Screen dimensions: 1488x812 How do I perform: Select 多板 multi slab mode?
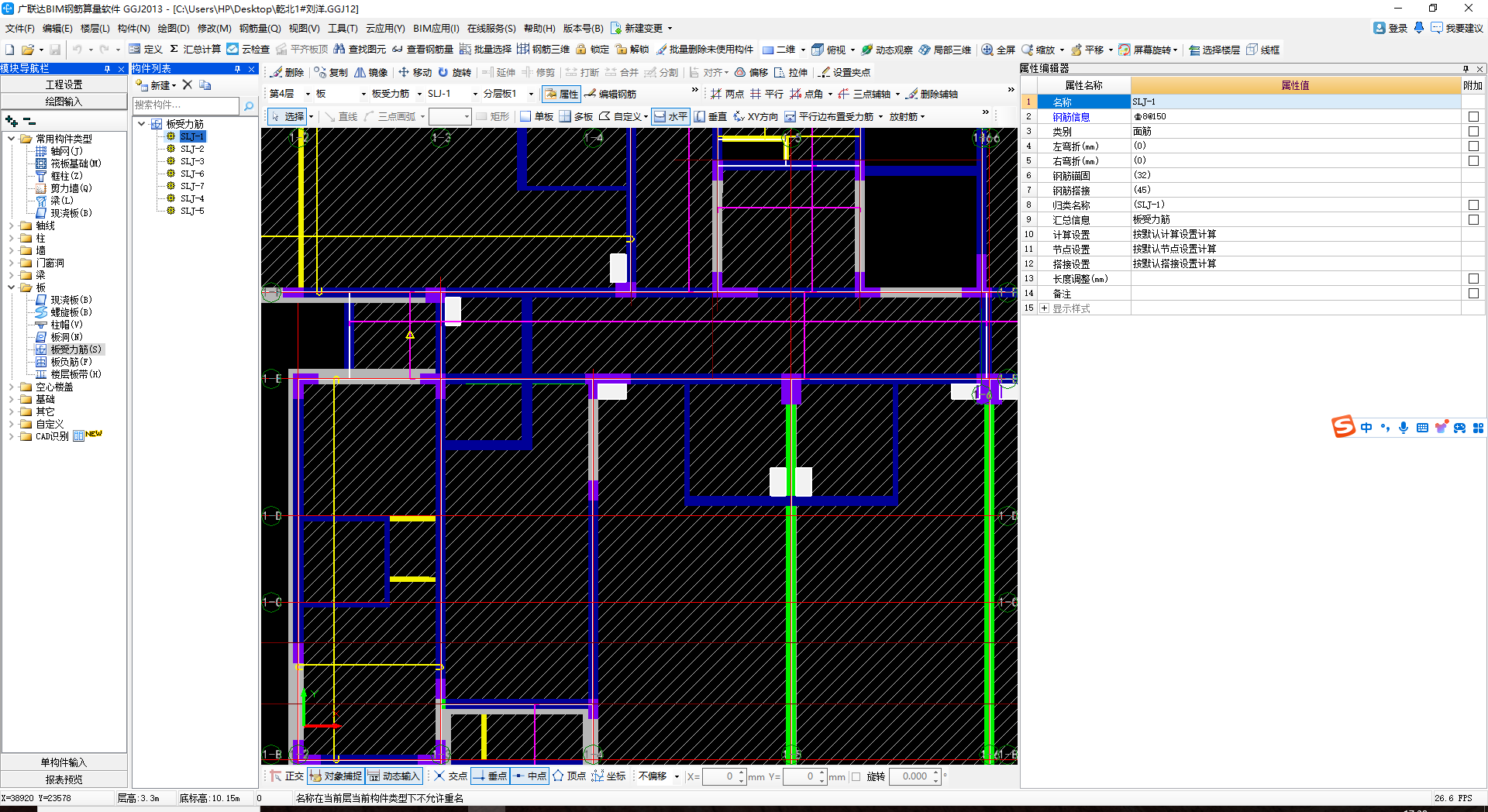(576, 116)
